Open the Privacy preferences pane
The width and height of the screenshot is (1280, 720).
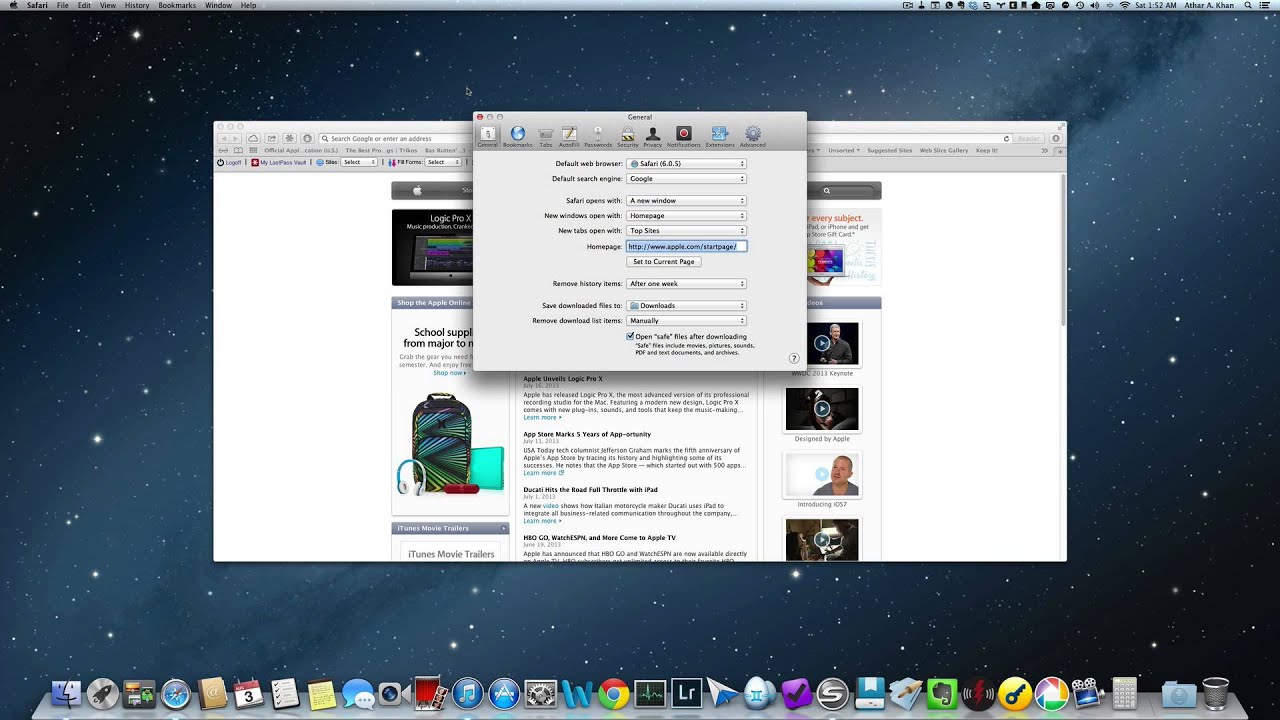[x=653, y=137]
